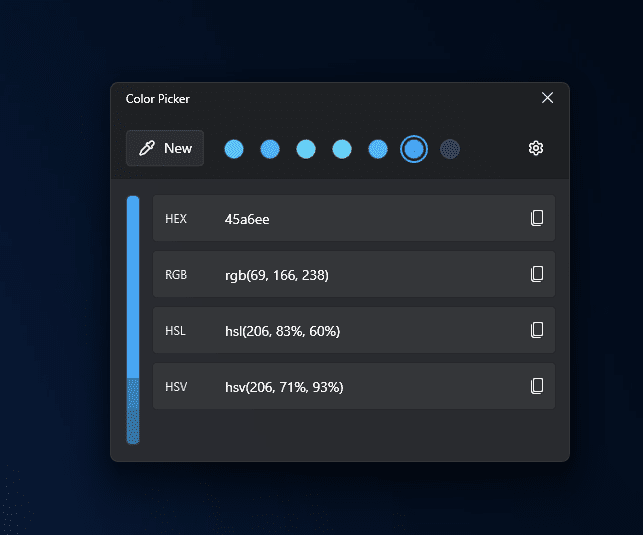The width and height of the screenshot is (643, 535).
Task: Click the Color Picker window title
Action: pyautogui.click(x=157, y=99)
